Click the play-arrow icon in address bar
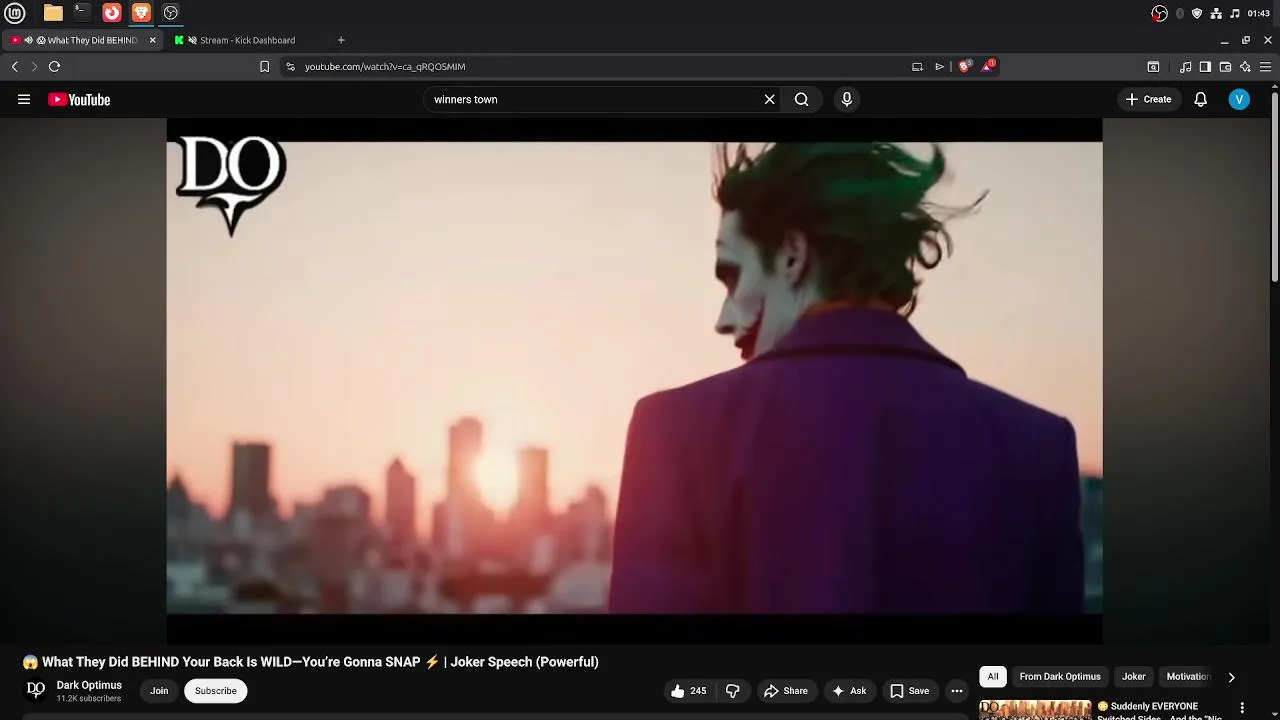The width and height of the screenshot is (1280, 720). [x=939, y=66]
